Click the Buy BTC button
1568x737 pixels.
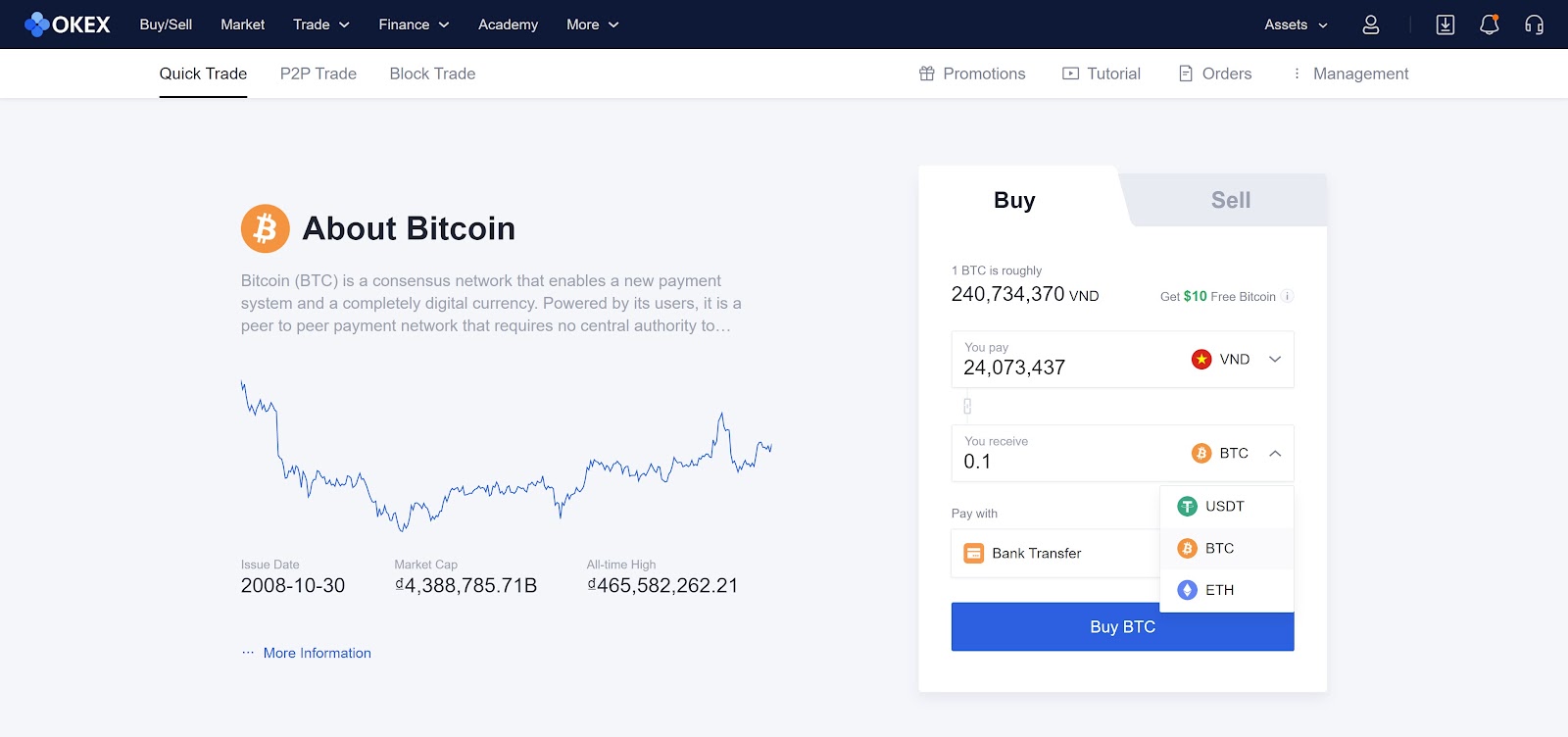click(1122, 627)
